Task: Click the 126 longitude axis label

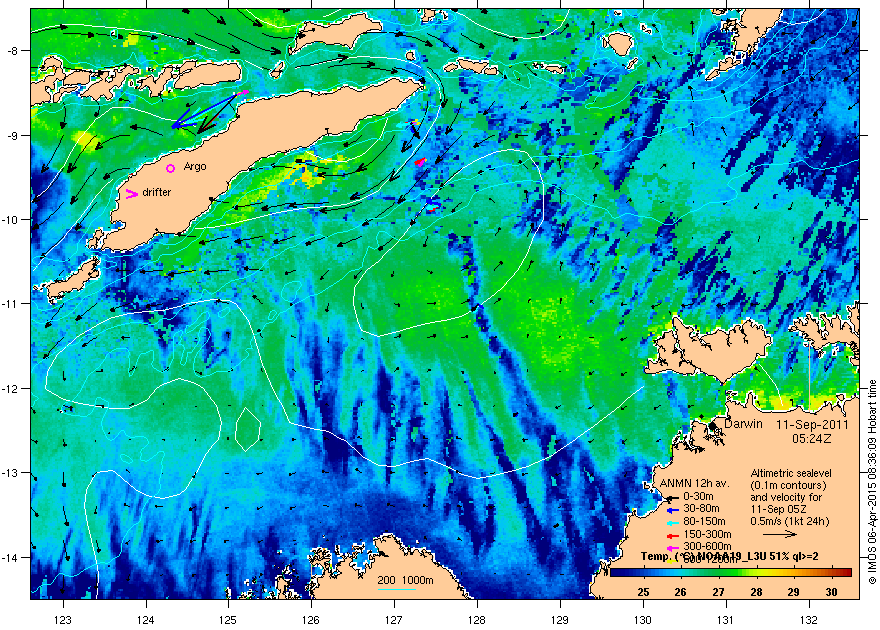Action: coord(311,620)
